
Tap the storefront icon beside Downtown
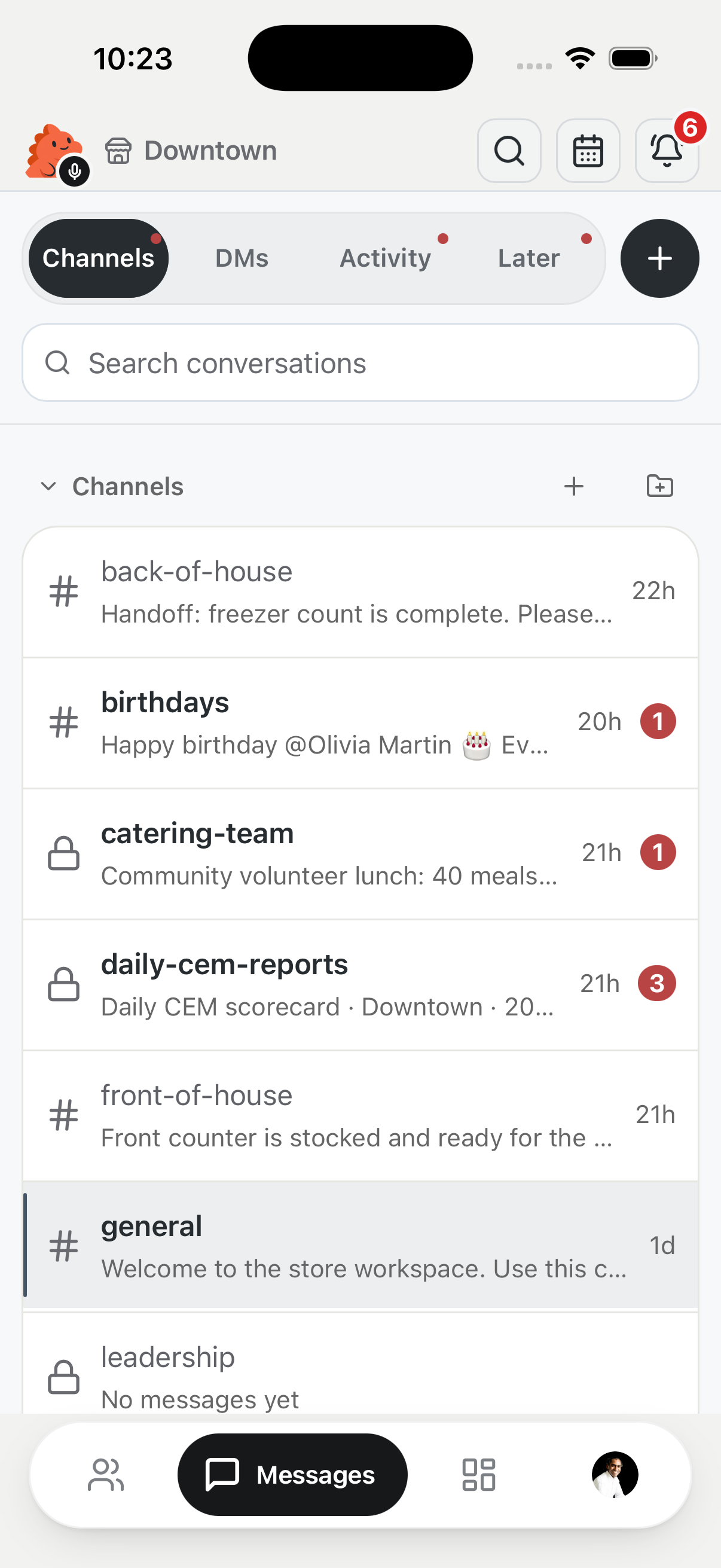pos(118,150)
